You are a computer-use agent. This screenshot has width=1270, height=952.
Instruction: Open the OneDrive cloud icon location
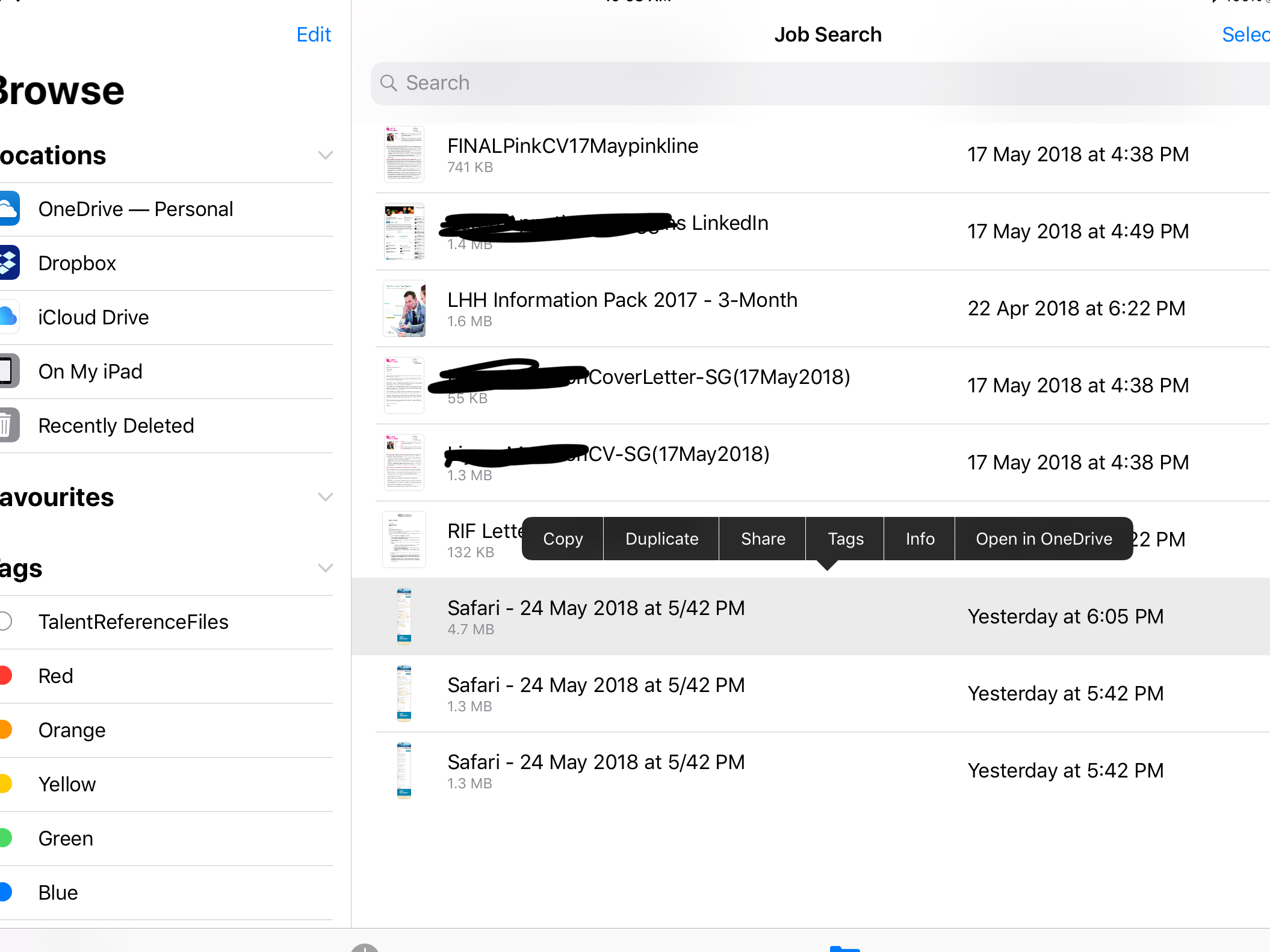[8, 209]
